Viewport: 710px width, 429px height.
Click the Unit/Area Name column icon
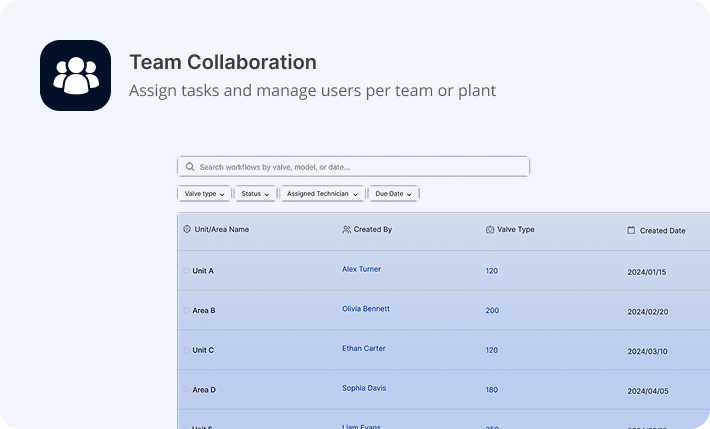tap(187, 229)
